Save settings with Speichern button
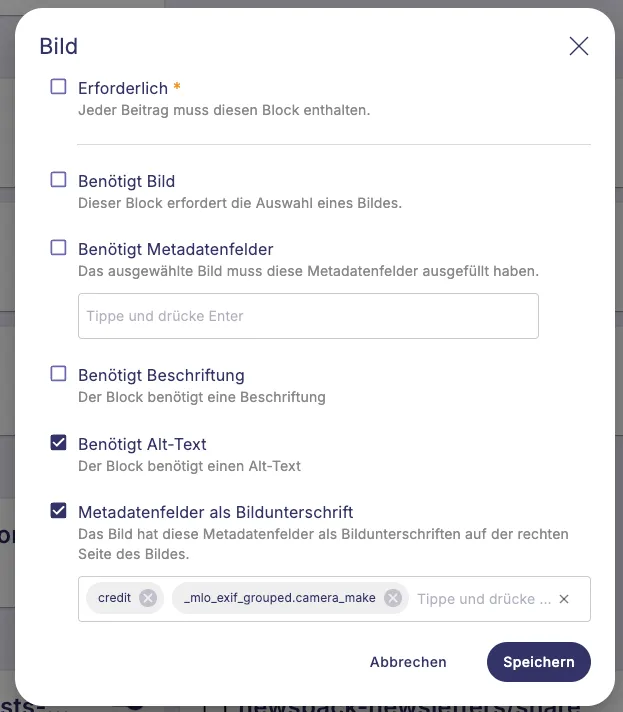The height and width of the screenshot is (712, 623). click(539, 662)
